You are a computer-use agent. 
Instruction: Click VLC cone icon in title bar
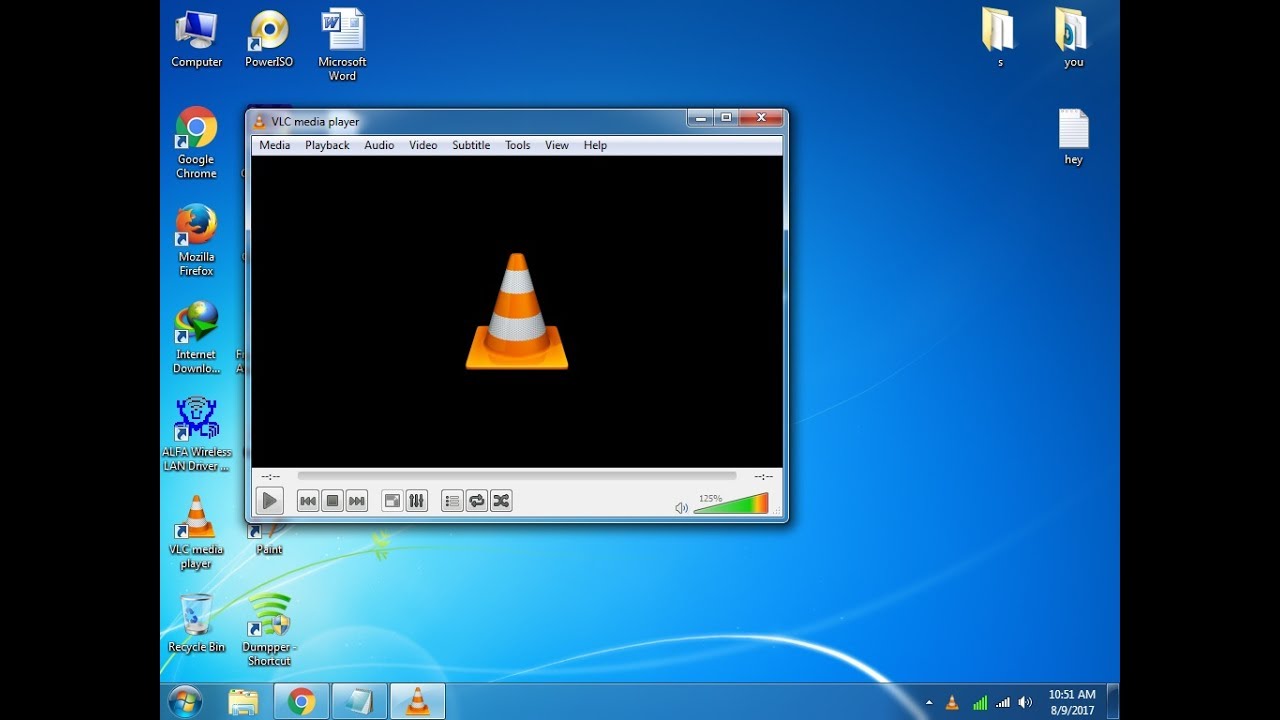pos(260,121)
